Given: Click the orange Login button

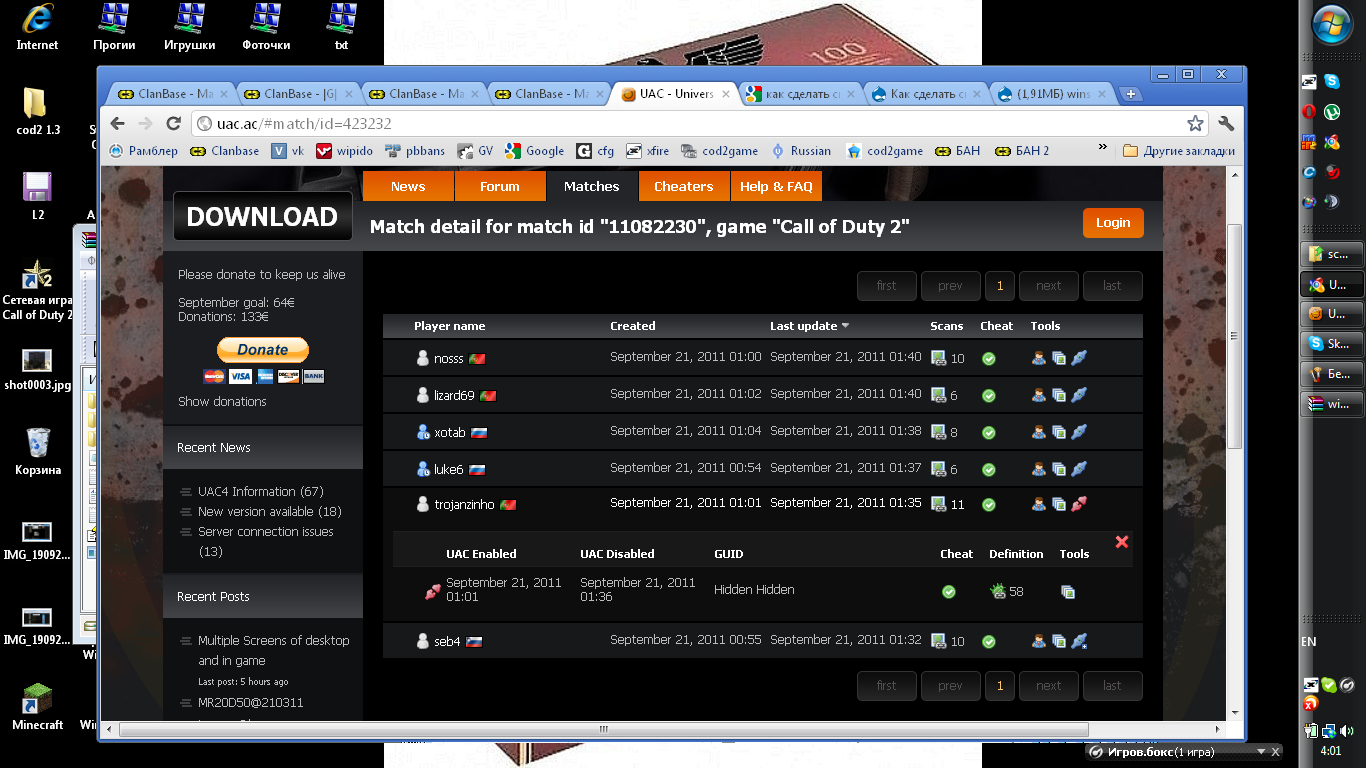Looking at the screenshot, I should (1113, 223).
